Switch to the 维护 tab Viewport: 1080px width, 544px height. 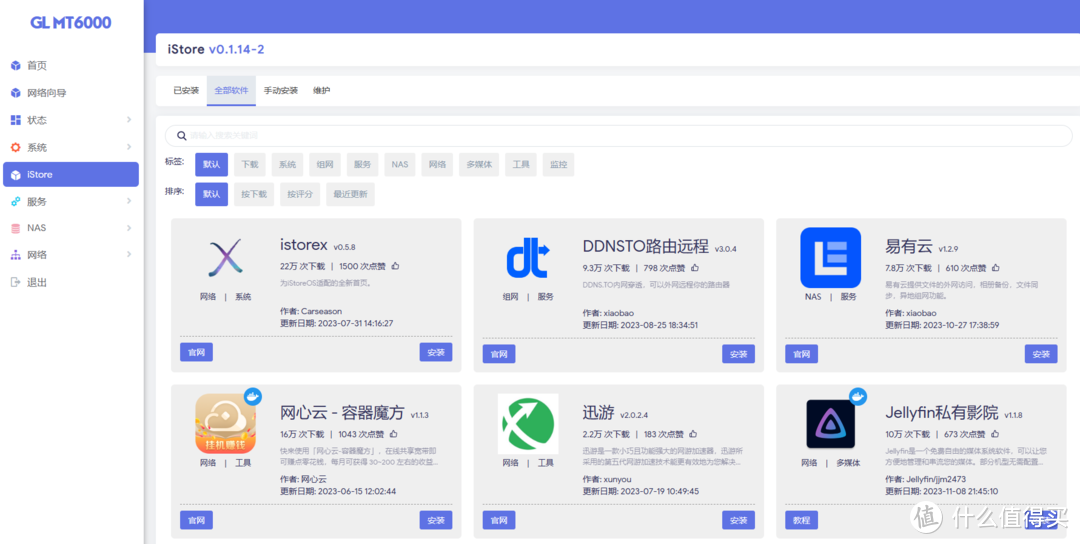[x=322, y=91]
